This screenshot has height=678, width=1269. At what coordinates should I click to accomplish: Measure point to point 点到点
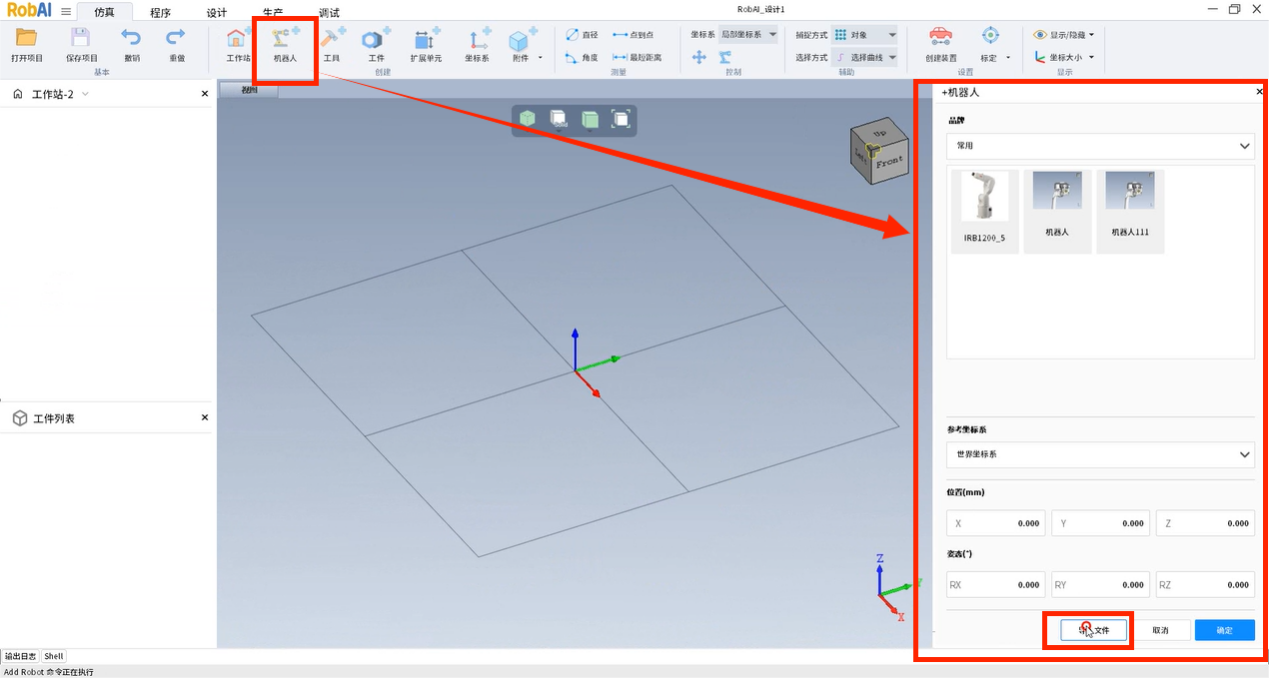[633, 34]
